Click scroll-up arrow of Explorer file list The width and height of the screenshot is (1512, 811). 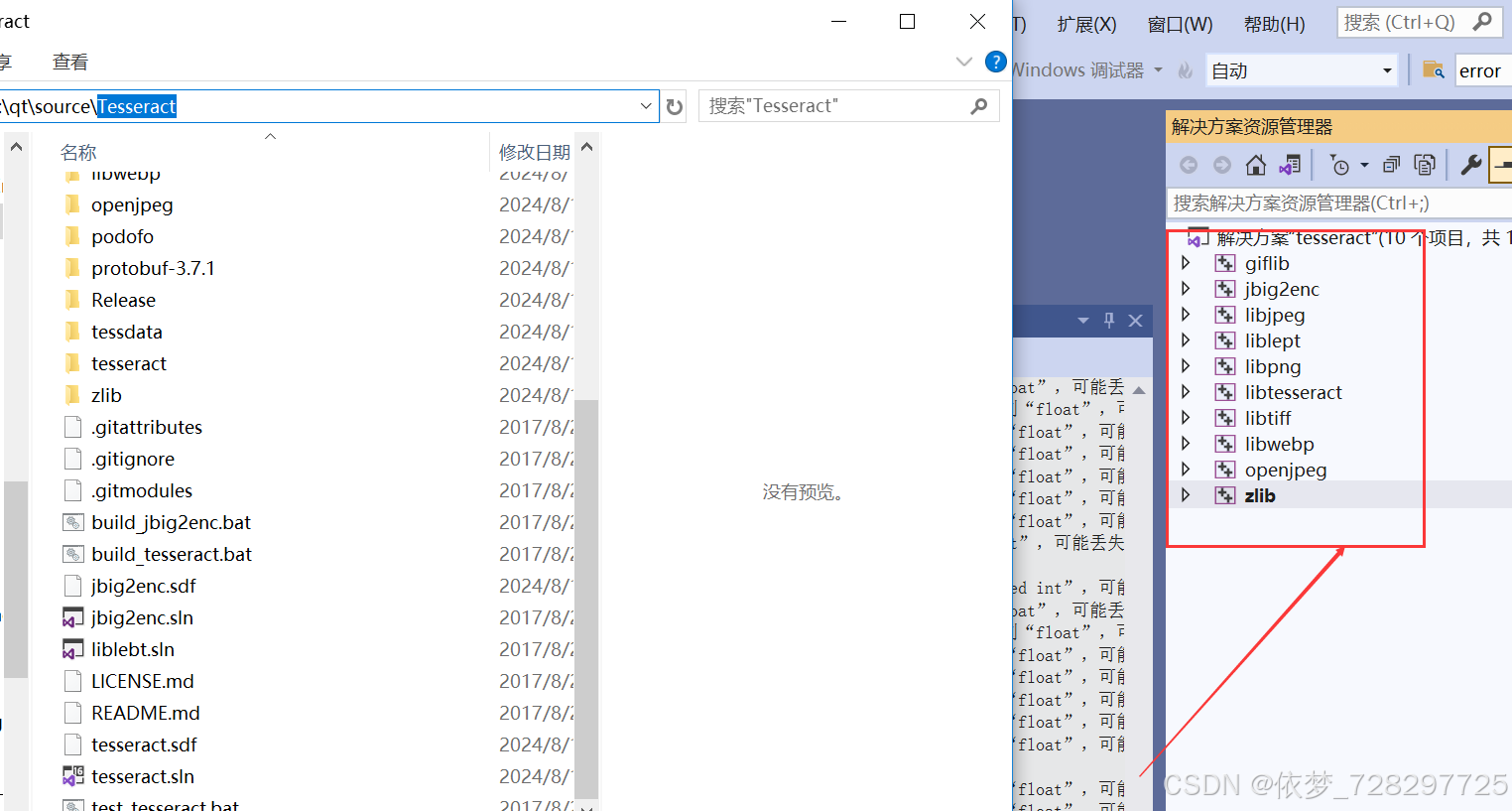click(587, 147)
